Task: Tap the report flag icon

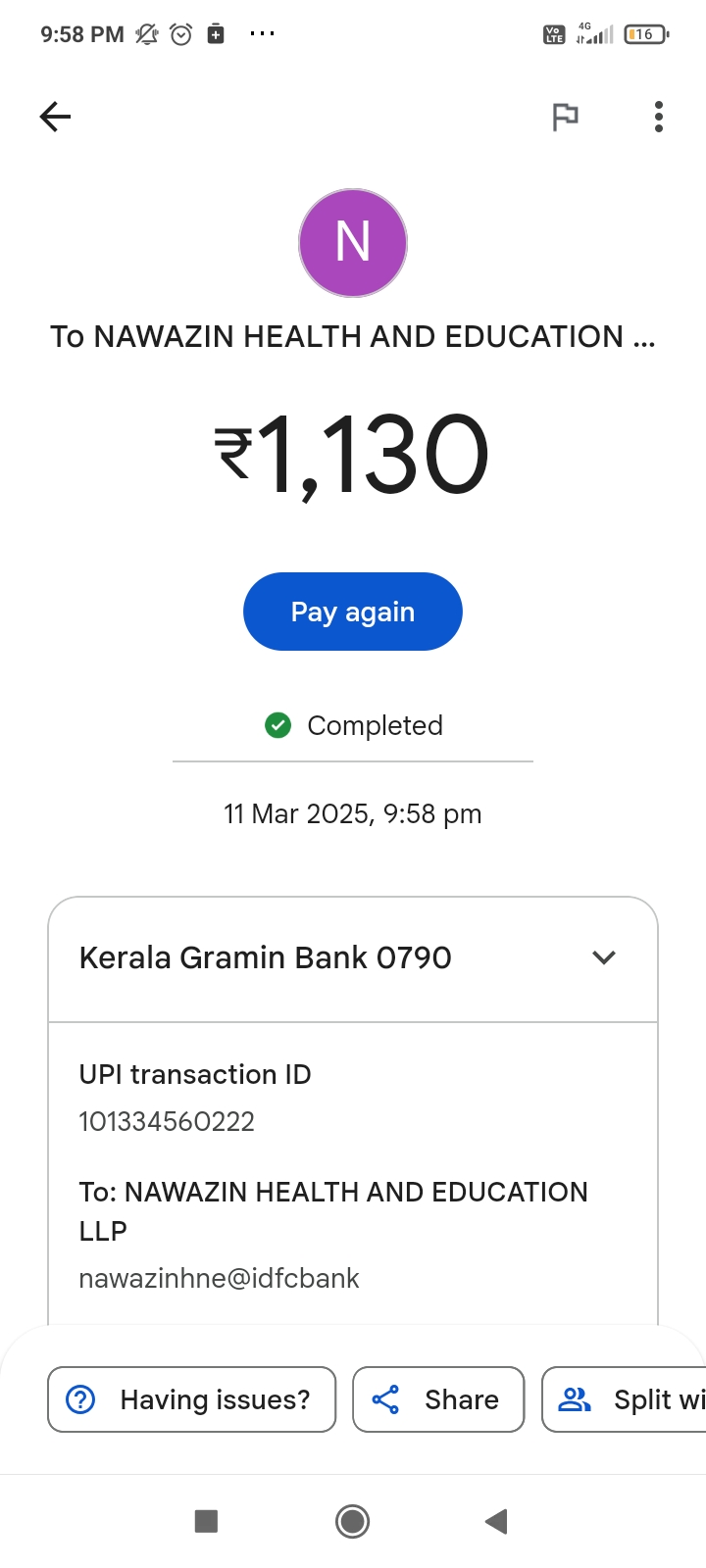Action: coord(565,118)
